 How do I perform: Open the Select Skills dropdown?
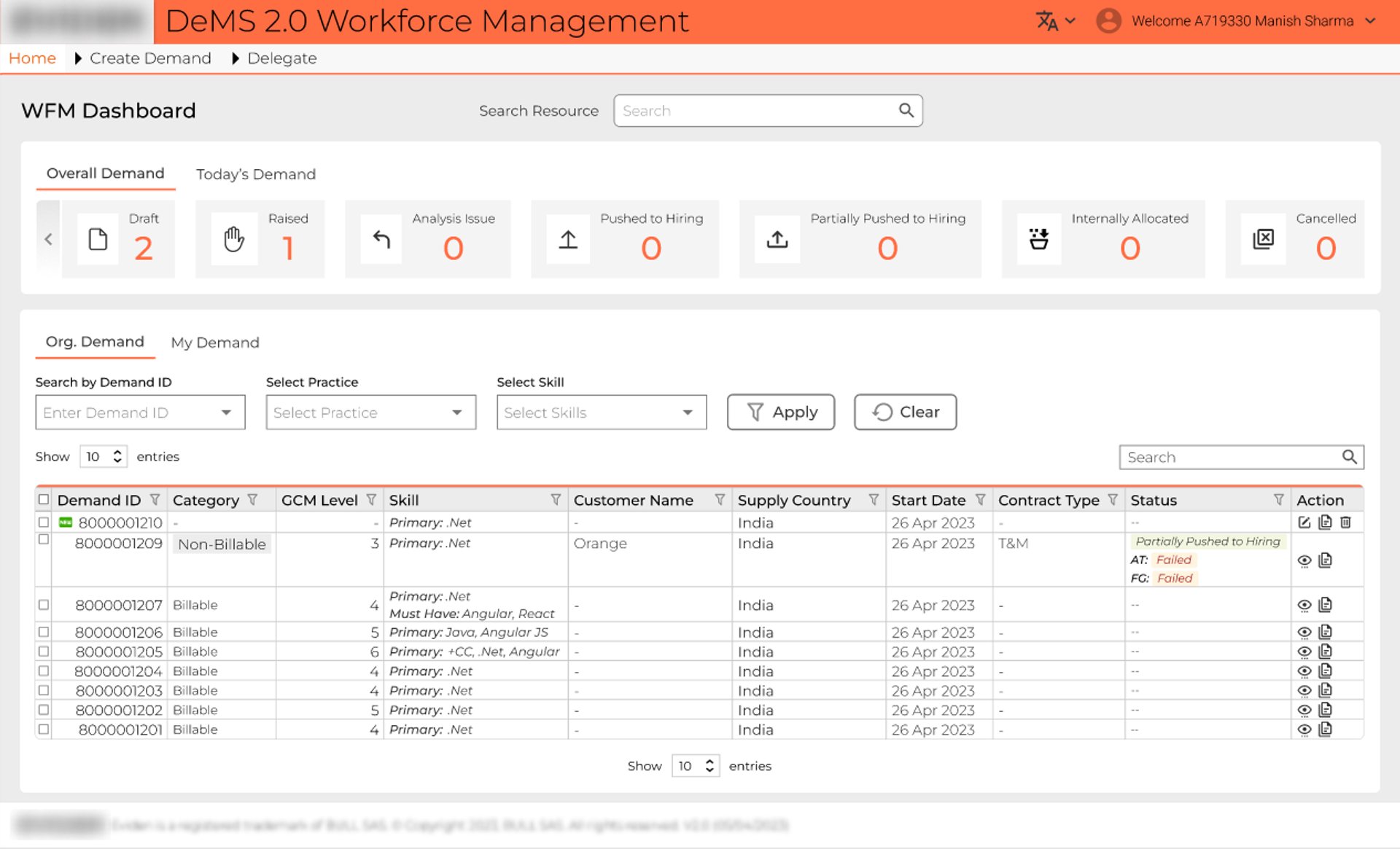[x=602, y=412]
